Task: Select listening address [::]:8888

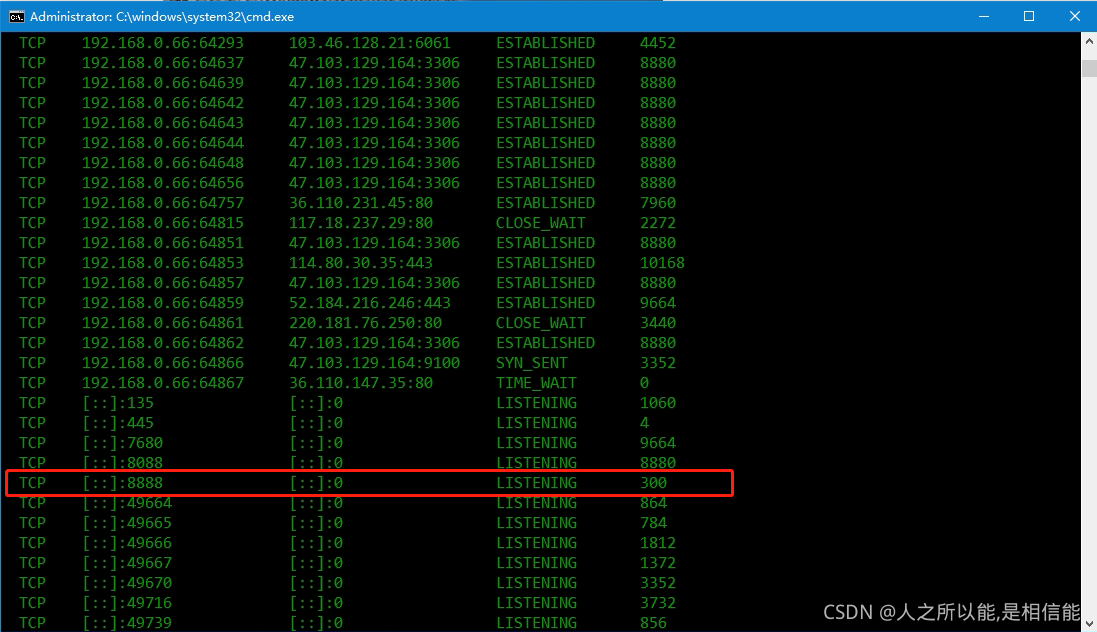Action: [122, 483]
